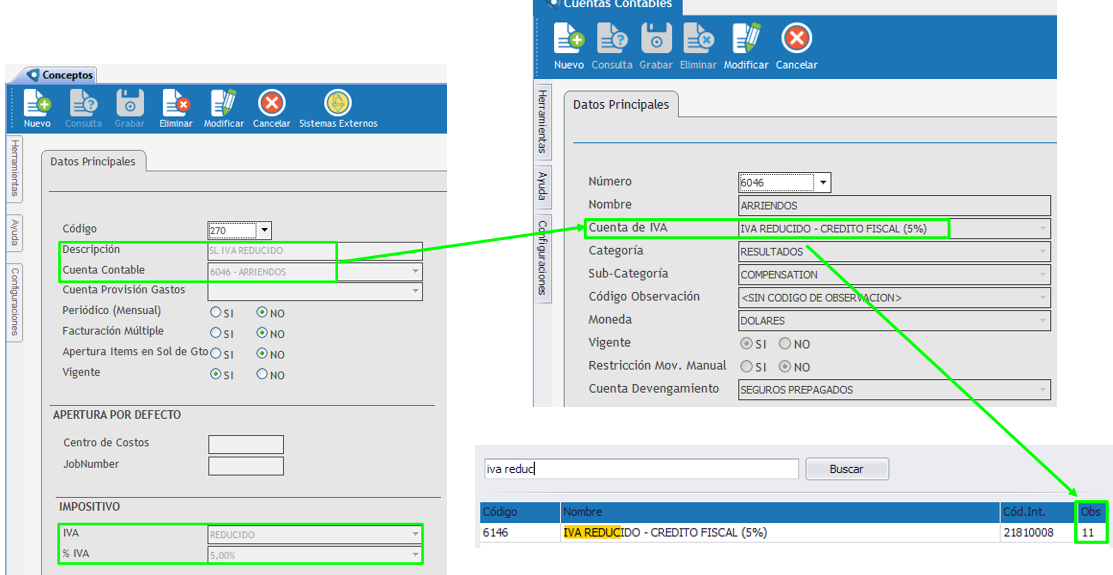Click Eliminar icon in Conceptos toolbar
Viewport: 1113px width, 575px height.
click(176, 103)
